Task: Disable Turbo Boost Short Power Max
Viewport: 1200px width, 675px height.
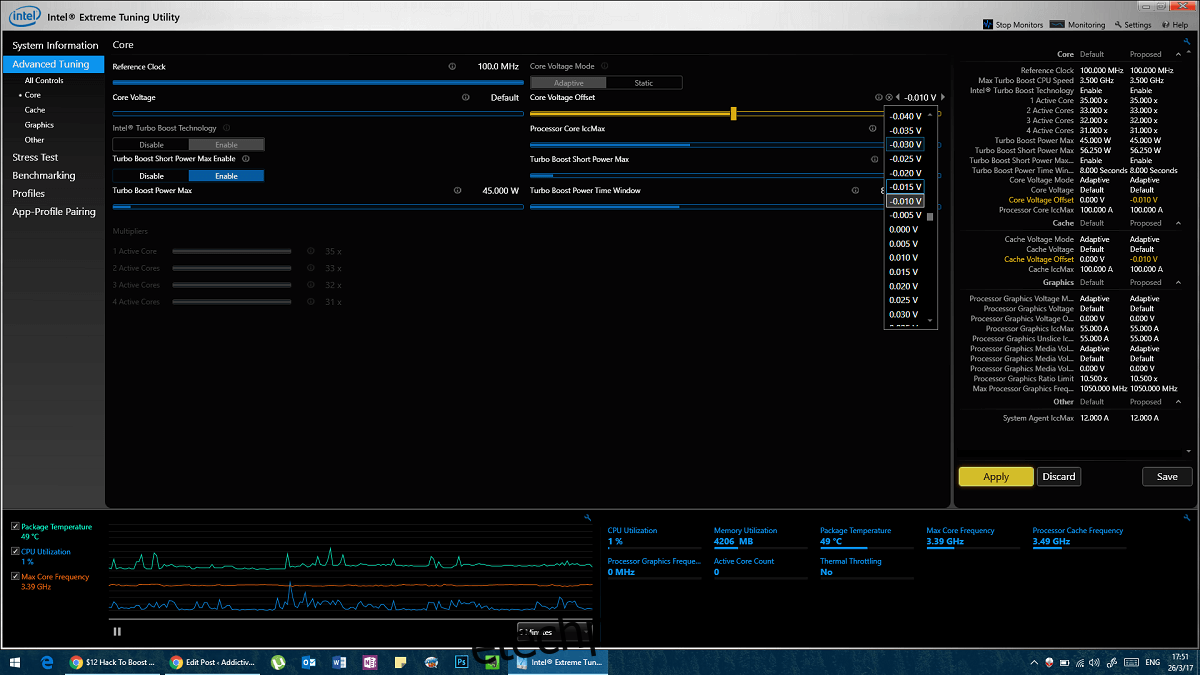Action: [x=151, y=176]
